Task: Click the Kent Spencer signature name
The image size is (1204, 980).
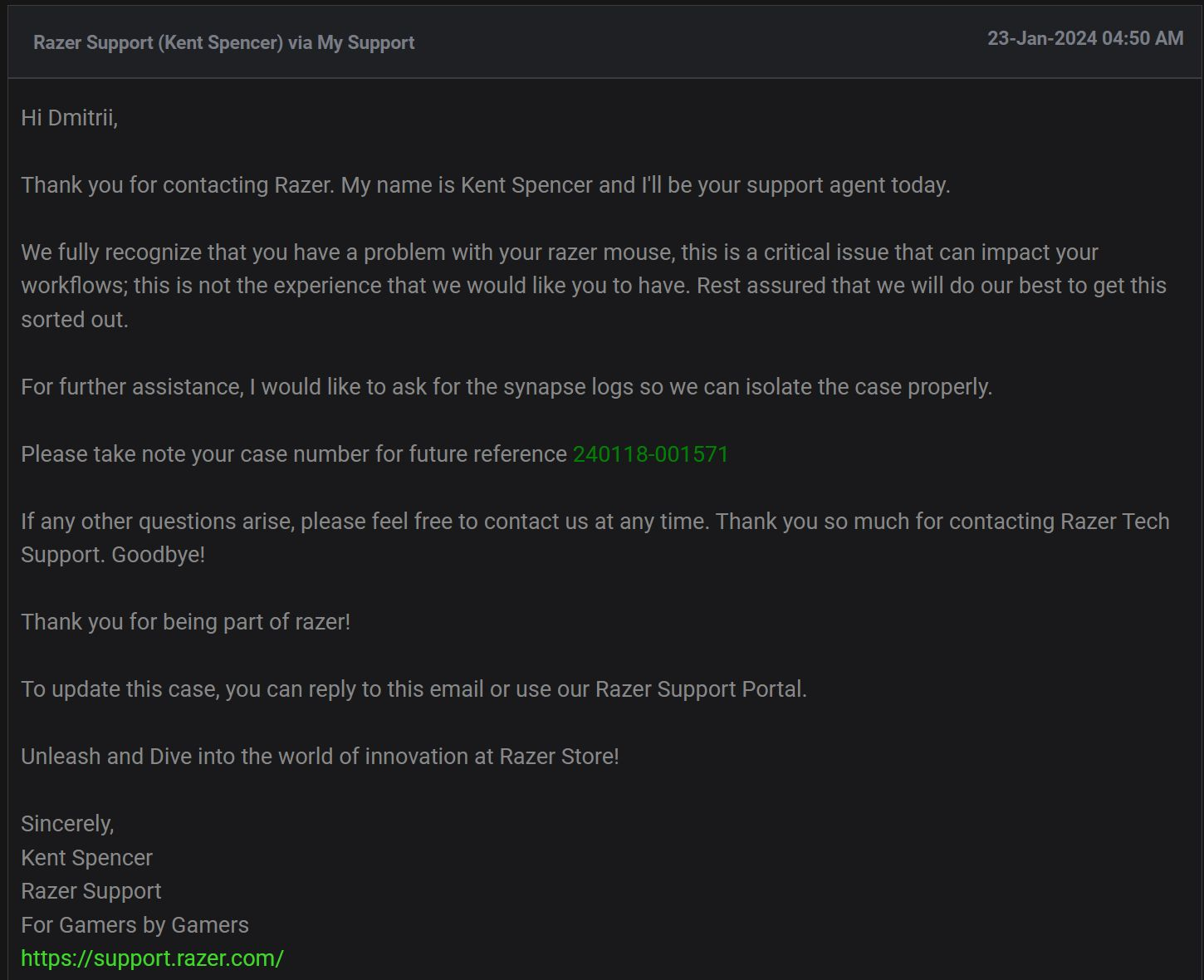Action: [86, 858]
